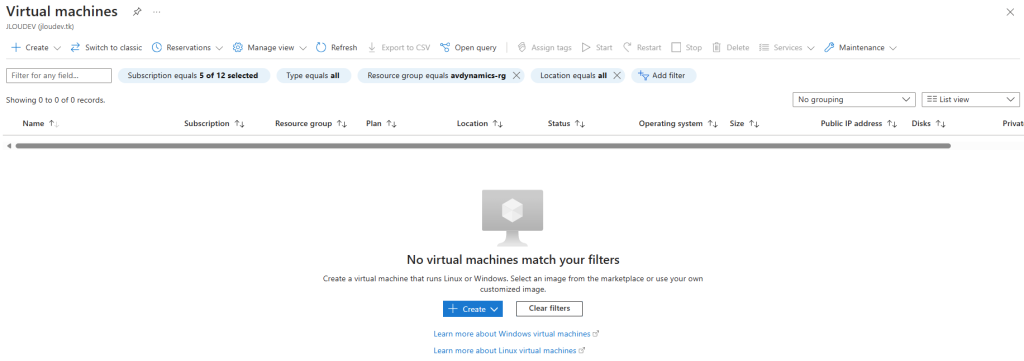Expand the Reservations chevron
The height and width of the screenshot is (361, 1024).
pyautogui.click(x=219, y=48)
